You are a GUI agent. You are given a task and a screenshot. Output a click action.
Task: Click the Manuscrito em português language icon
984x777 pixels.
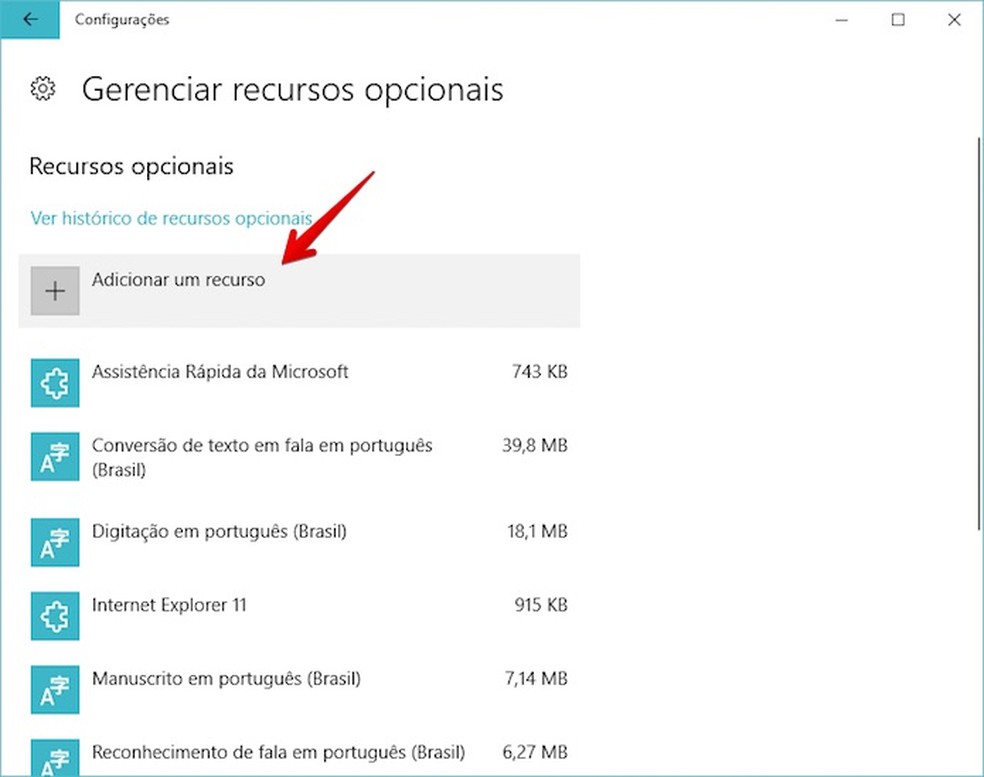[x=55, y=690]
